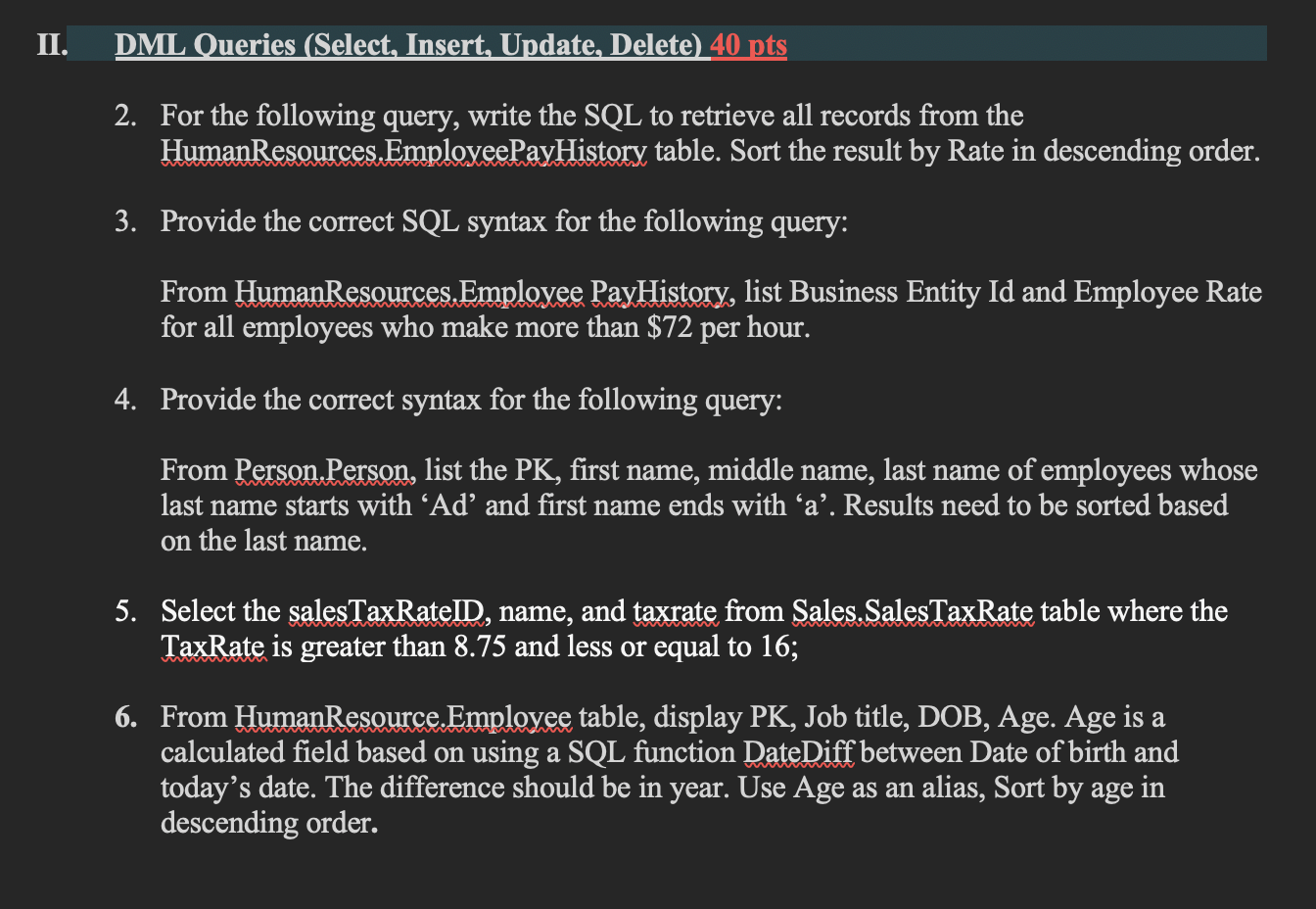The height and width of the screenshot is (909, 1316).
Task: Click 'descending order.' at the end of question 6
Action: click(x=268, y=823)
